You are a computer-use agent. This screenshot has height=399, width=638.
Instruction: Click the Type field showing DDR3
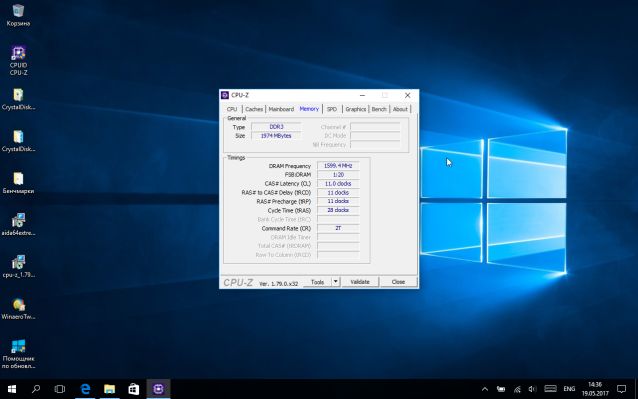pos(276,127)
